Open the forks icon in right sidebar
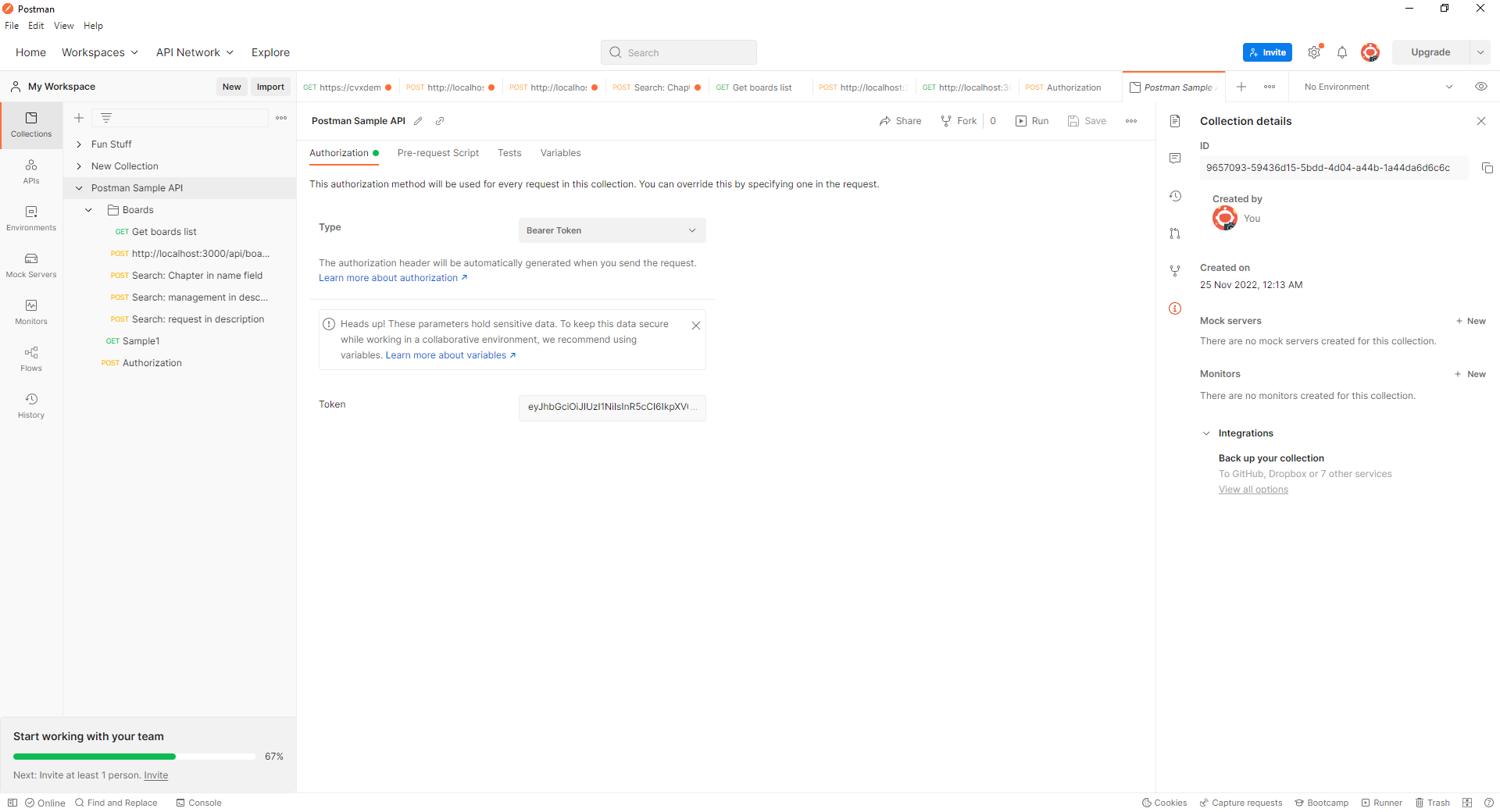1500x812 pixels. (x=1175, y=271)
